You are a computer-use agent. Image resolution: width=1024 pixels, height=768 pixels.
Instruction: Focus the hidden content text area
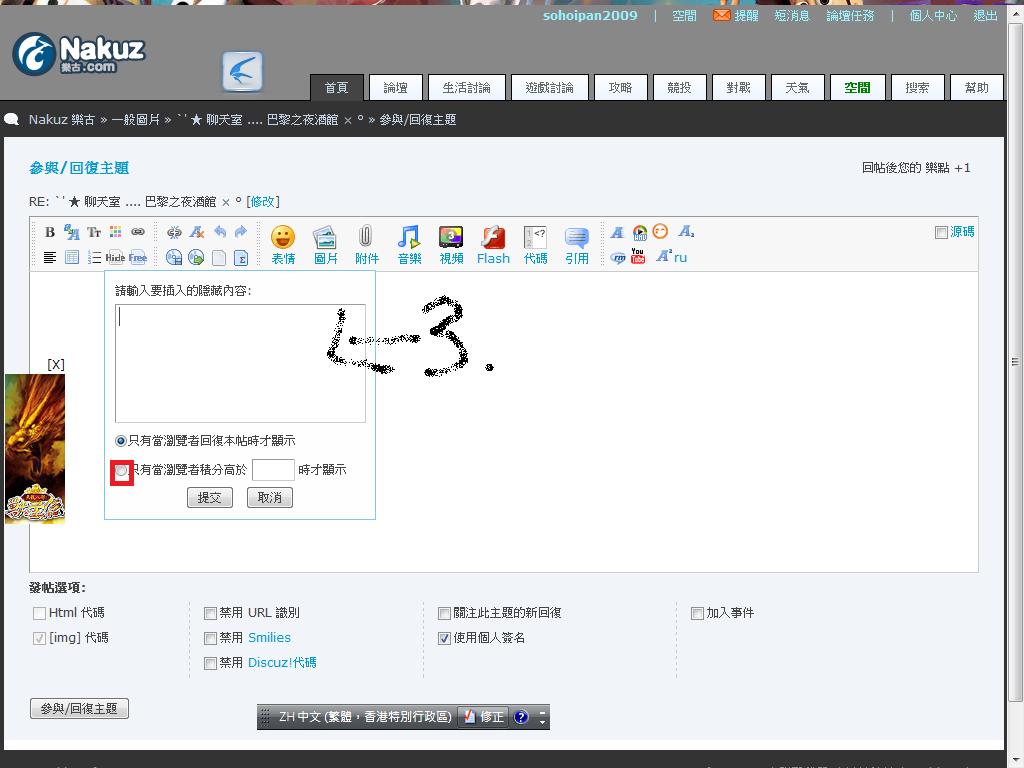coord(240,363)
